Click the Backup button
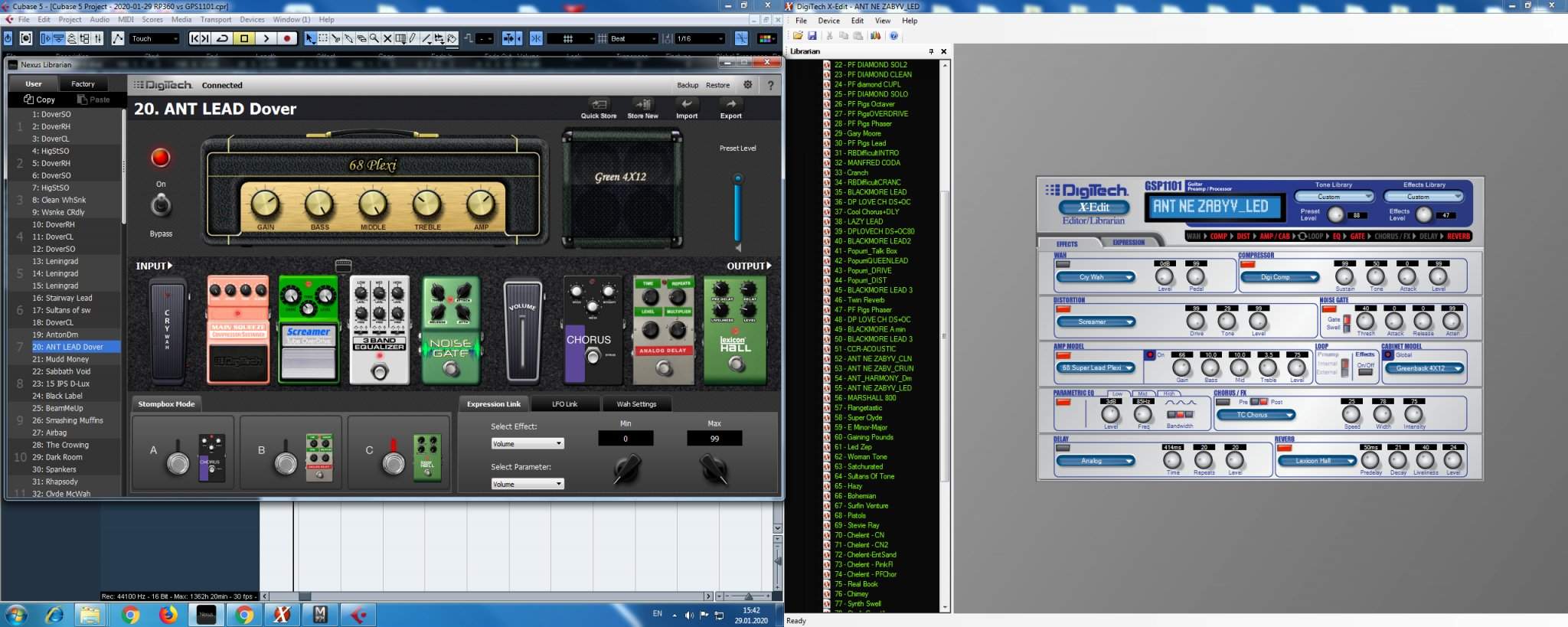This screenshot has width=1568, height=627. click(688, 85)
